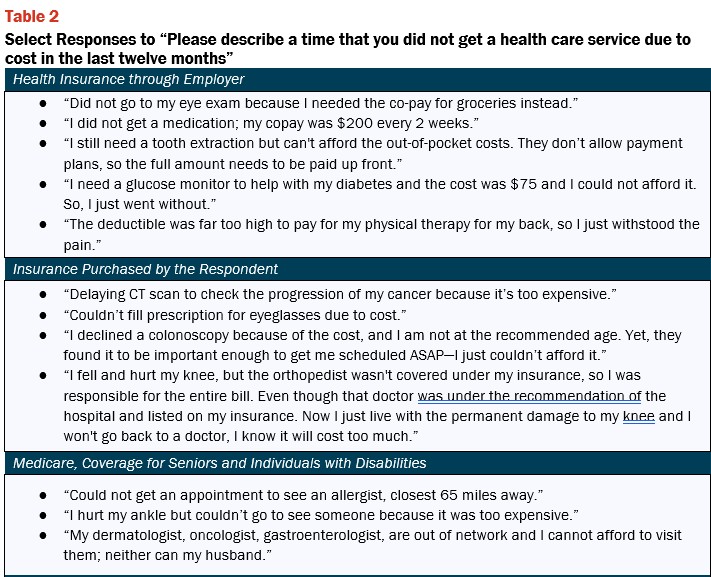Click the eyeglasses prescription quote
The width and height of the screenshot is (711, 577).
tap(235, 315)
